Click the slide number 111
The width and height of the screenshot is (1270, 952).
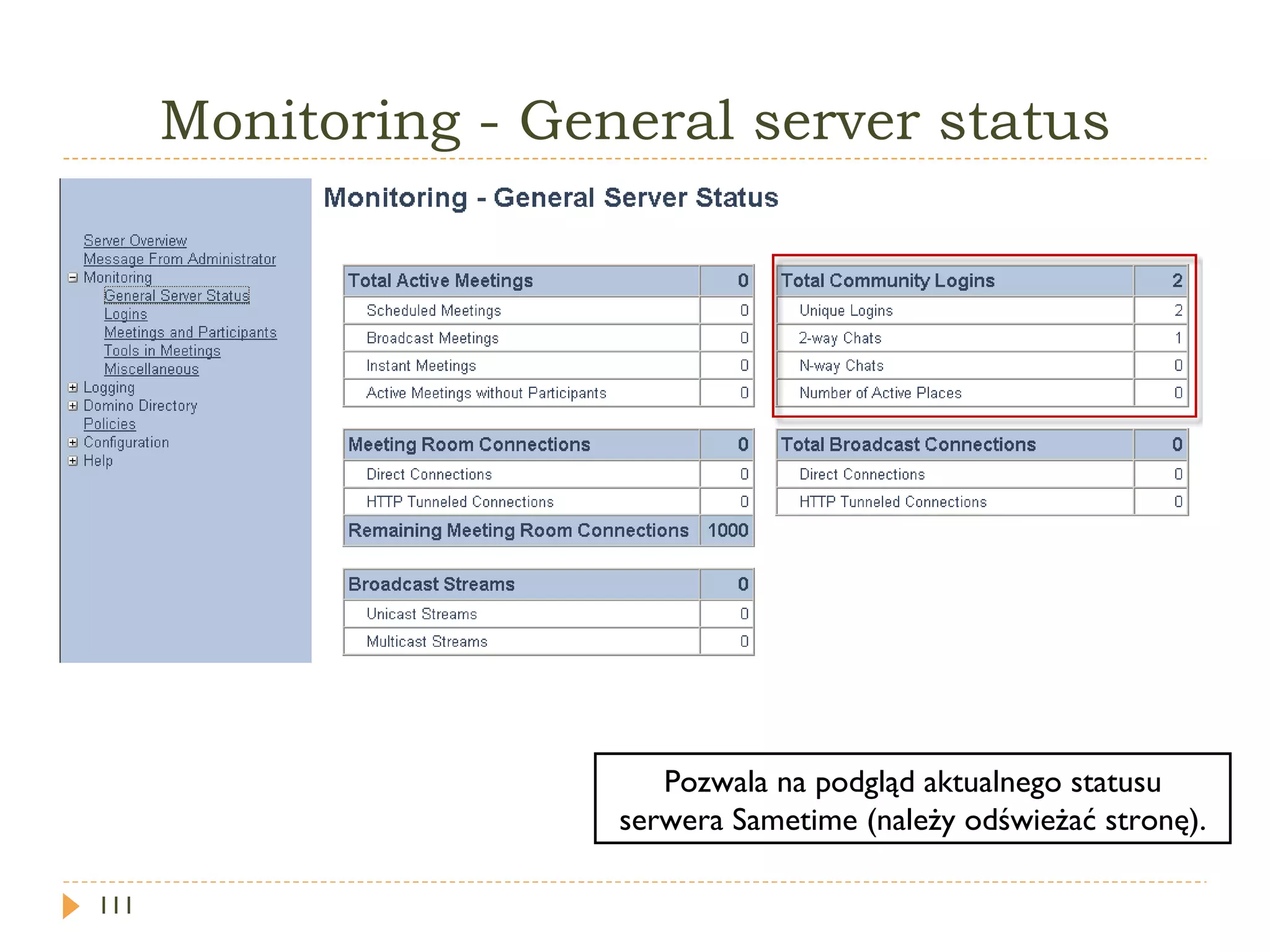117,906
